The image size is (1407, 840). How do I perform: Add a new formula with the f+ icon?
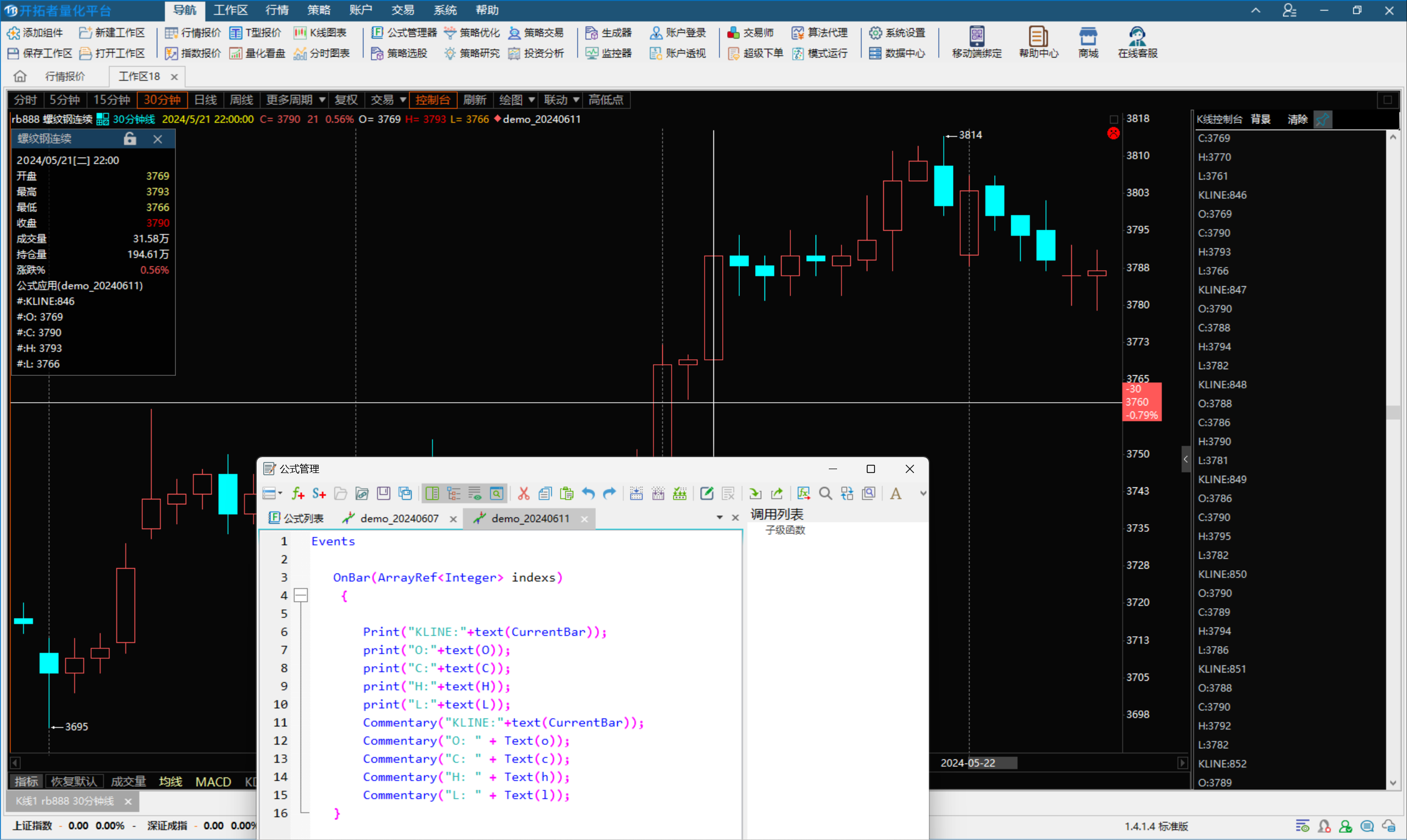[297, 493]
